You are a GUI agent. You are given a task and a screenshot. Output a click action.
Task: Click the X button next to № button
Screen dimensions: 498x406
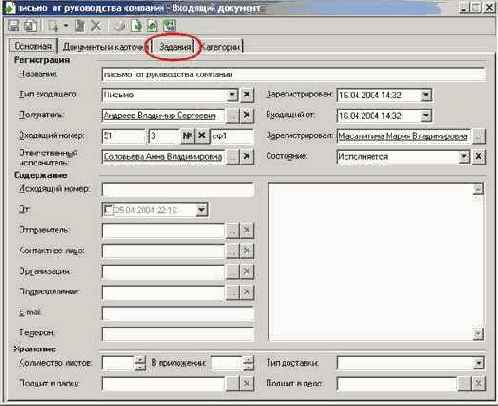click(202, 136)
